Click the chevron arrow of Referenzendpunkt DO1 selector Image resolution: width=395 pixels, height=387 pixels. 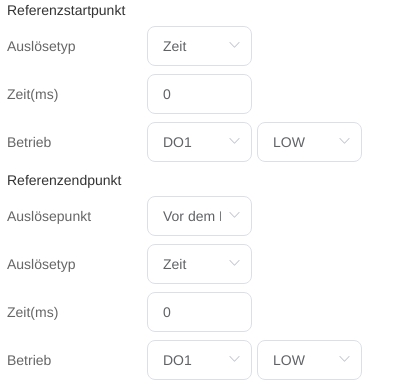pos(234,359)
